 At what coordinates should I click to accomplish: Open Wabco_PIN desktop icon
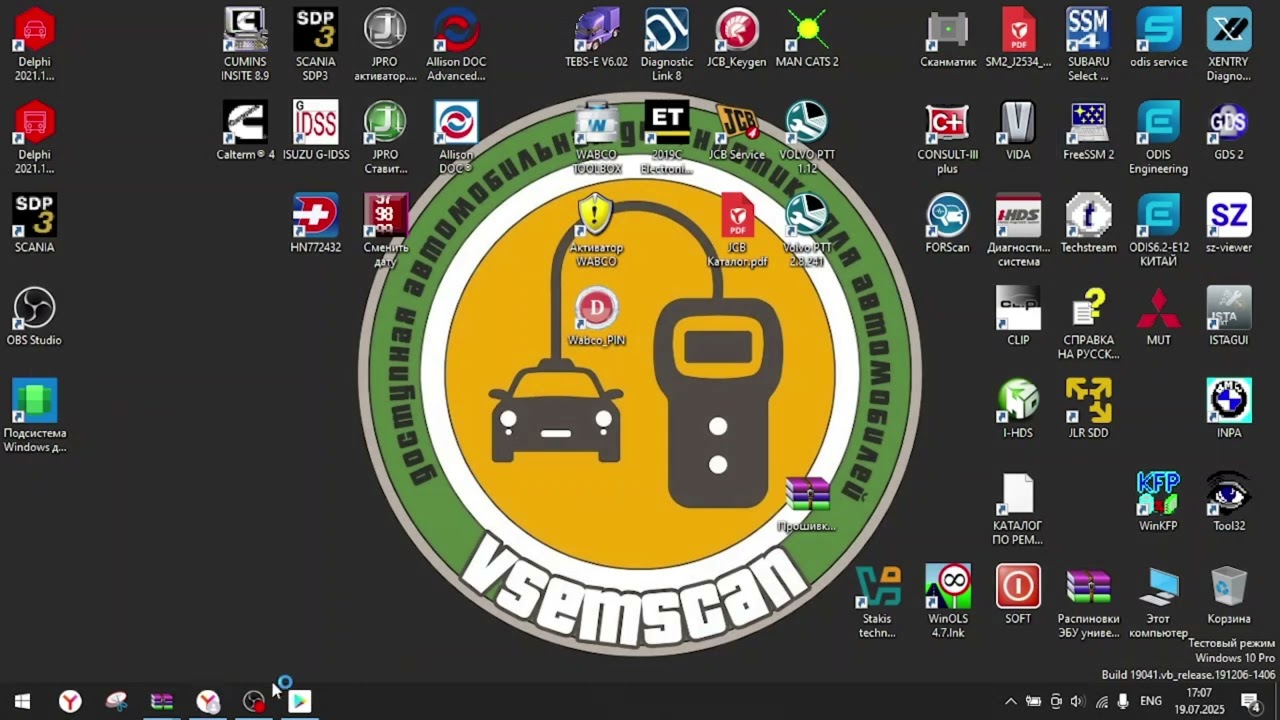point(597,317)
